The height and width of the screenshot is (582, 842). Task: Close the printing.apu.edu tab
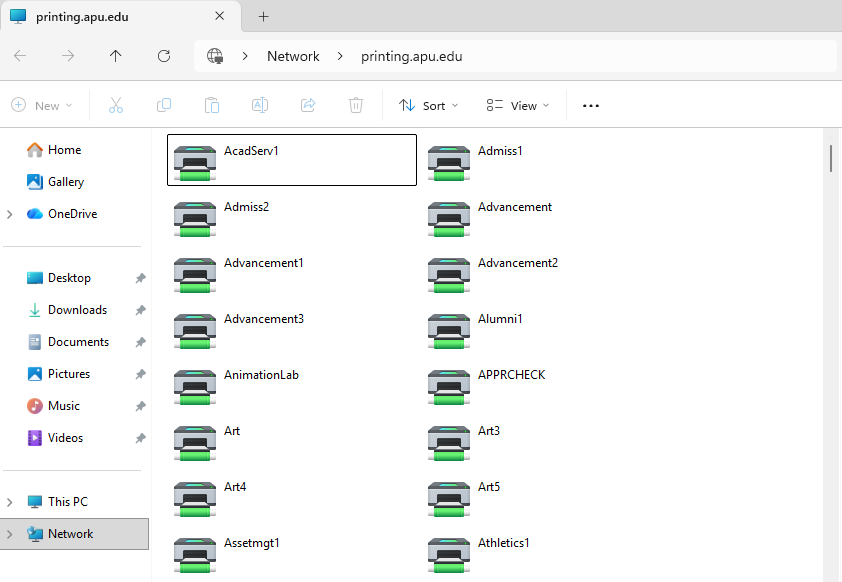point(220,16)
